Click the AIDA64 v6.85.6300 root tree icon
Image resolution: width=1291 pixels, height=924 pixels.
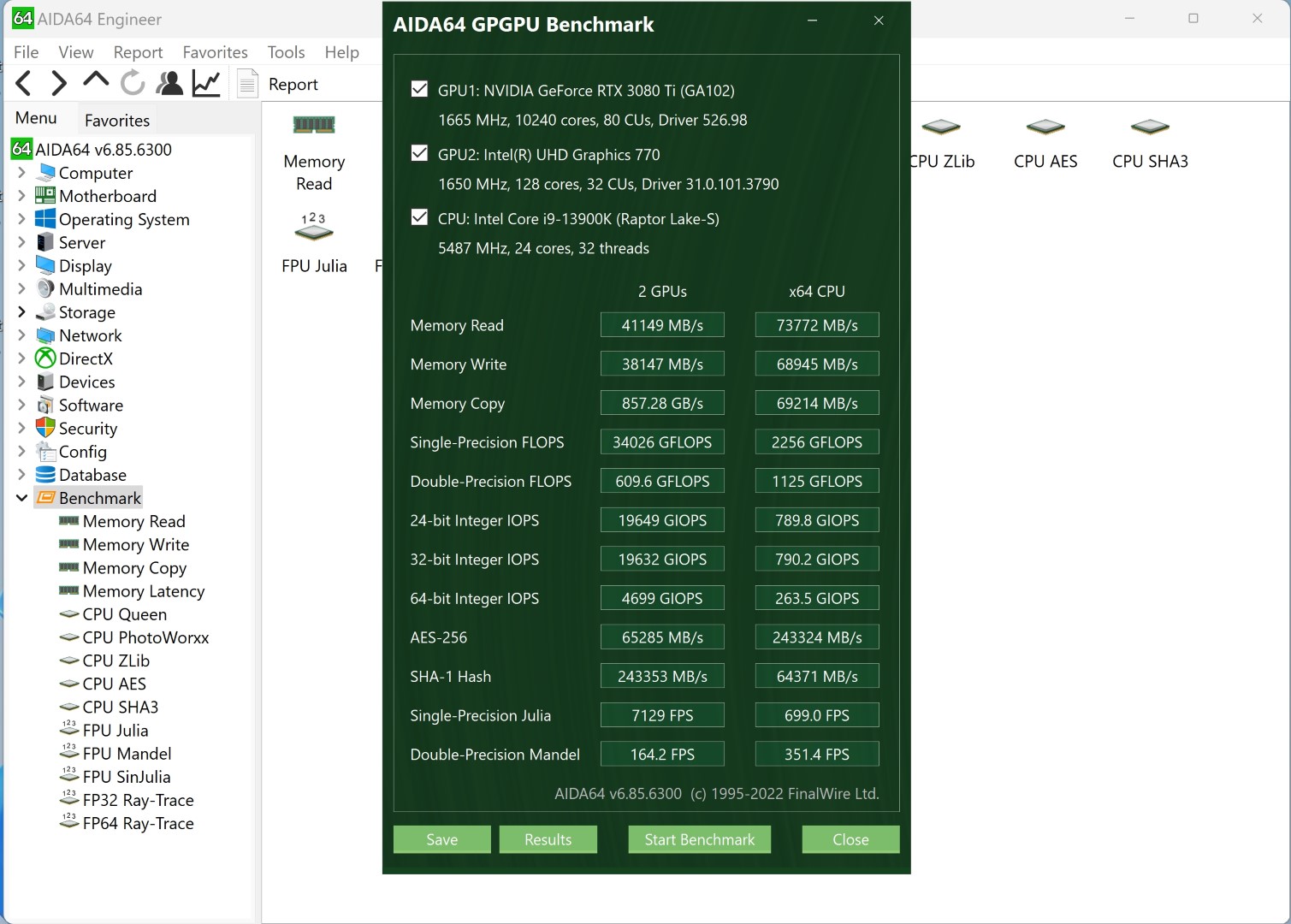pos(21,149)
